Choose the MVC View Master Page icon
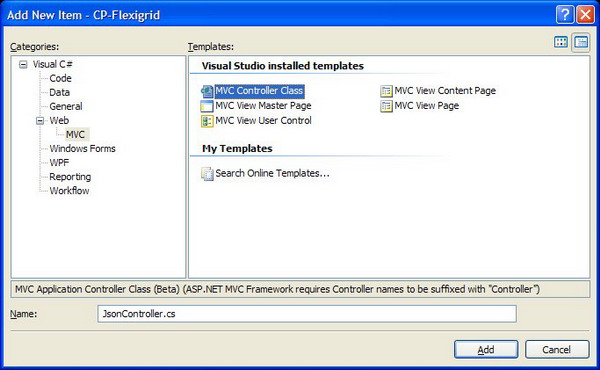600x370 pixels. (207, 106)
